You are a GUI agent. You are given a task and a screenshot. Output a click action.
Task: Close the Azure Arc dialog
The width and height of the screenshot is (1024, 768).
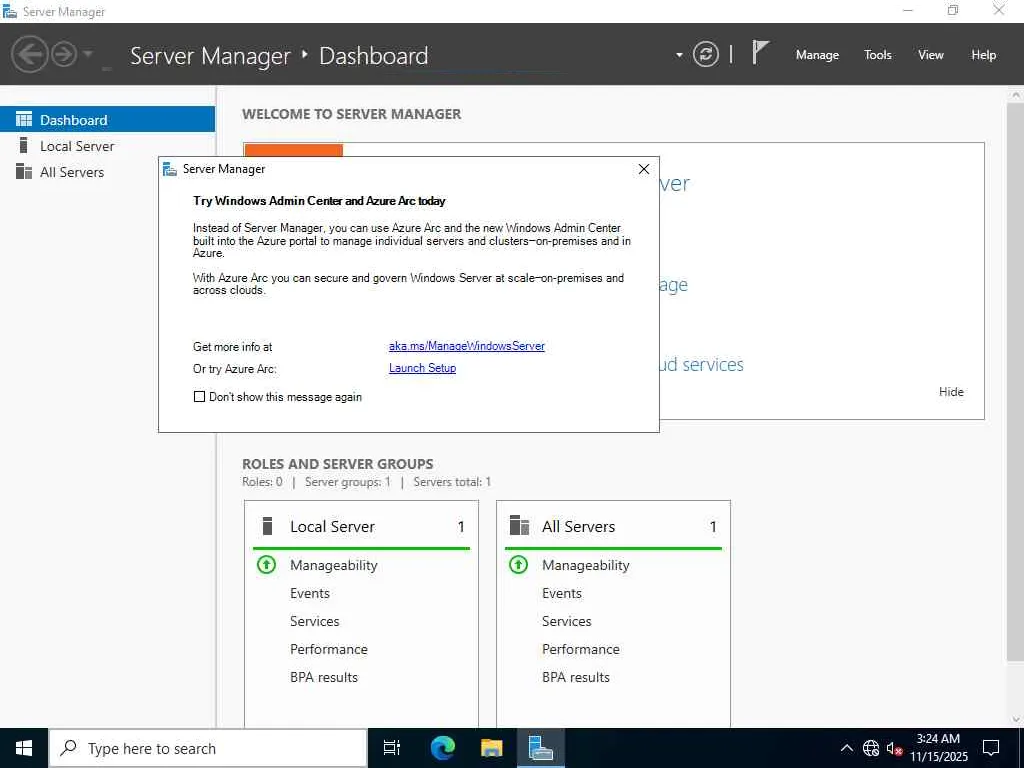[643, 169]
